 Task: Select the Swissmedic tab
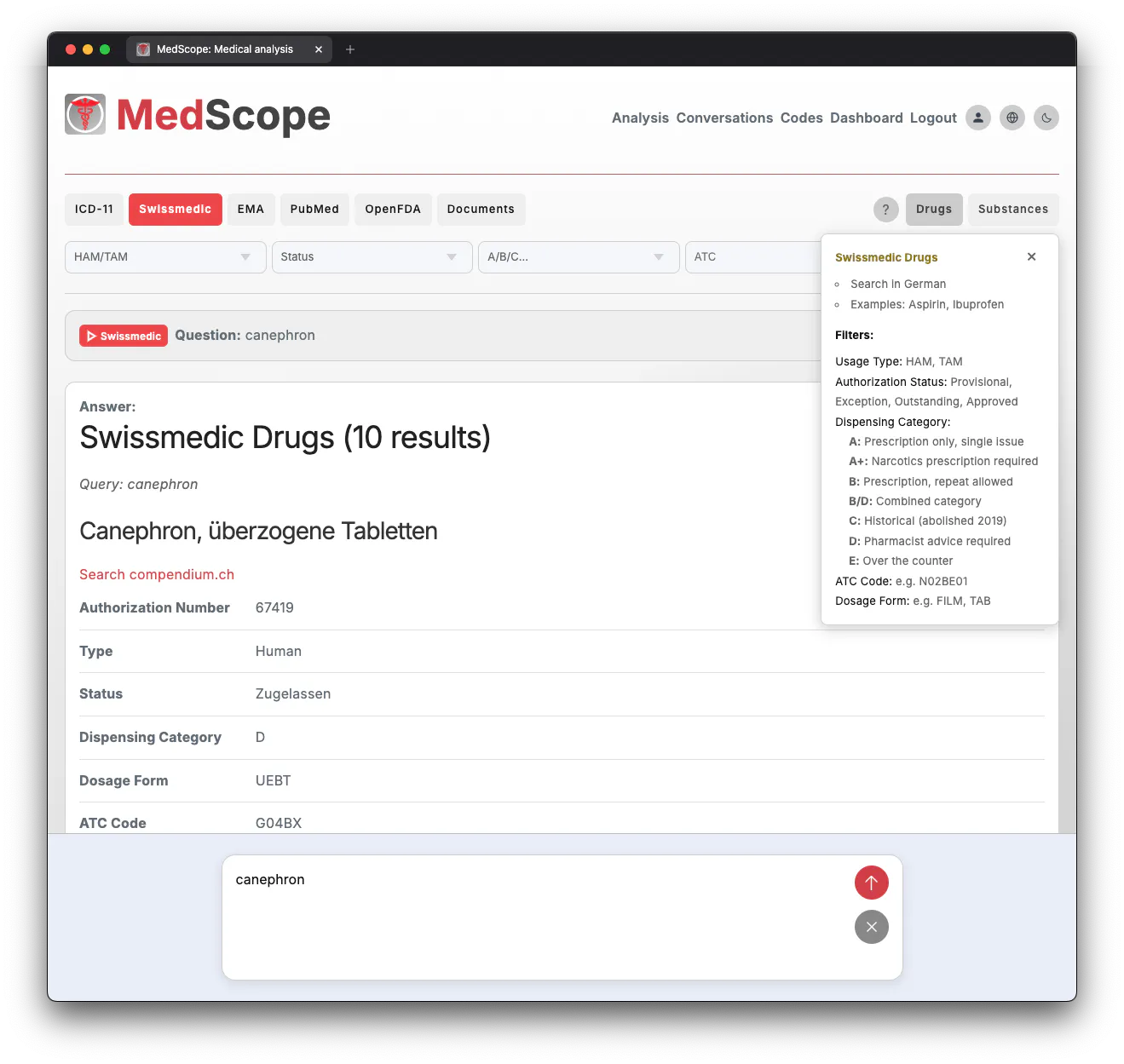point(176,210)
